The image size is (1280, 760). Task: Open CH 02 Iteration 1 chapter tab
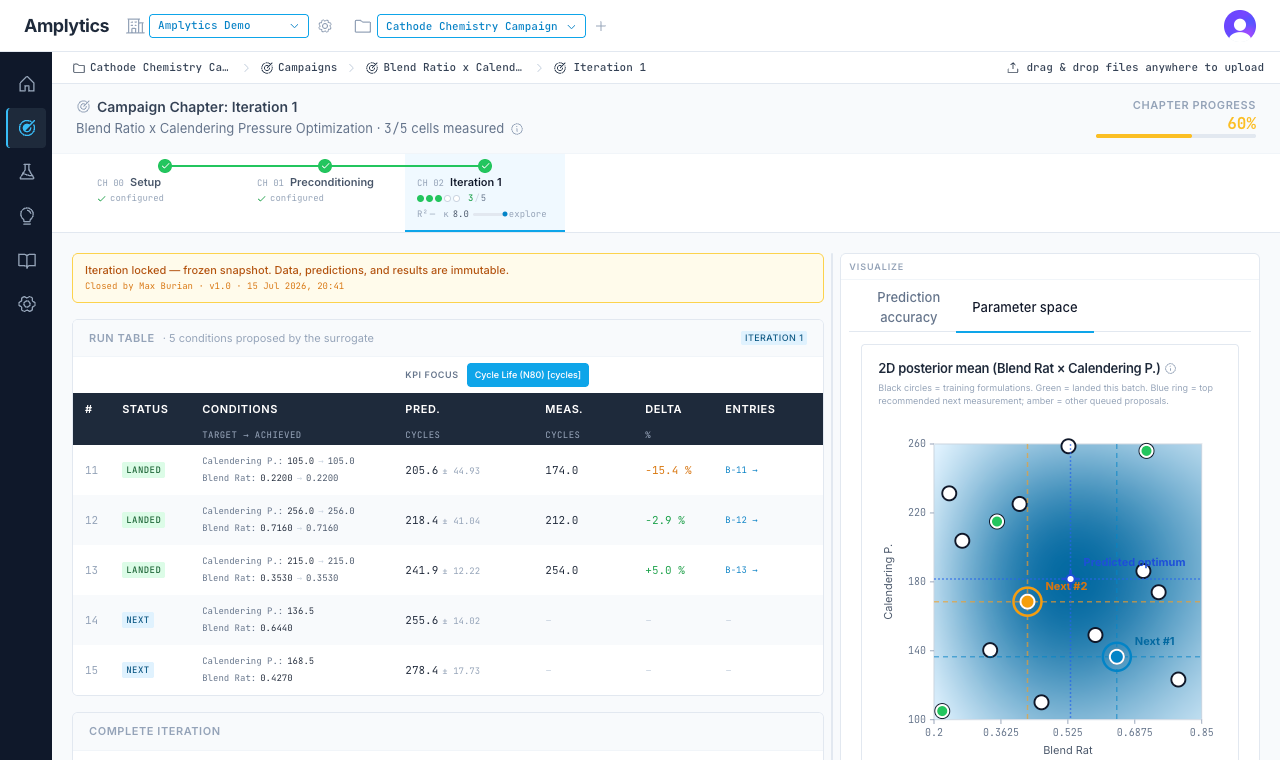coord(485,192)
